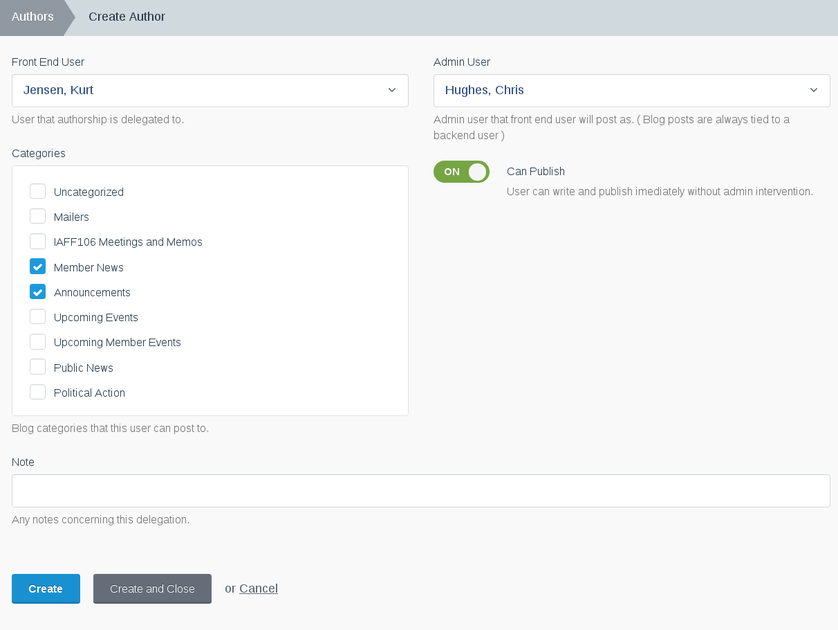This screenshot has height=630, width=838.
Task: Open the Admin User dropdown
Action: (632, 90)
